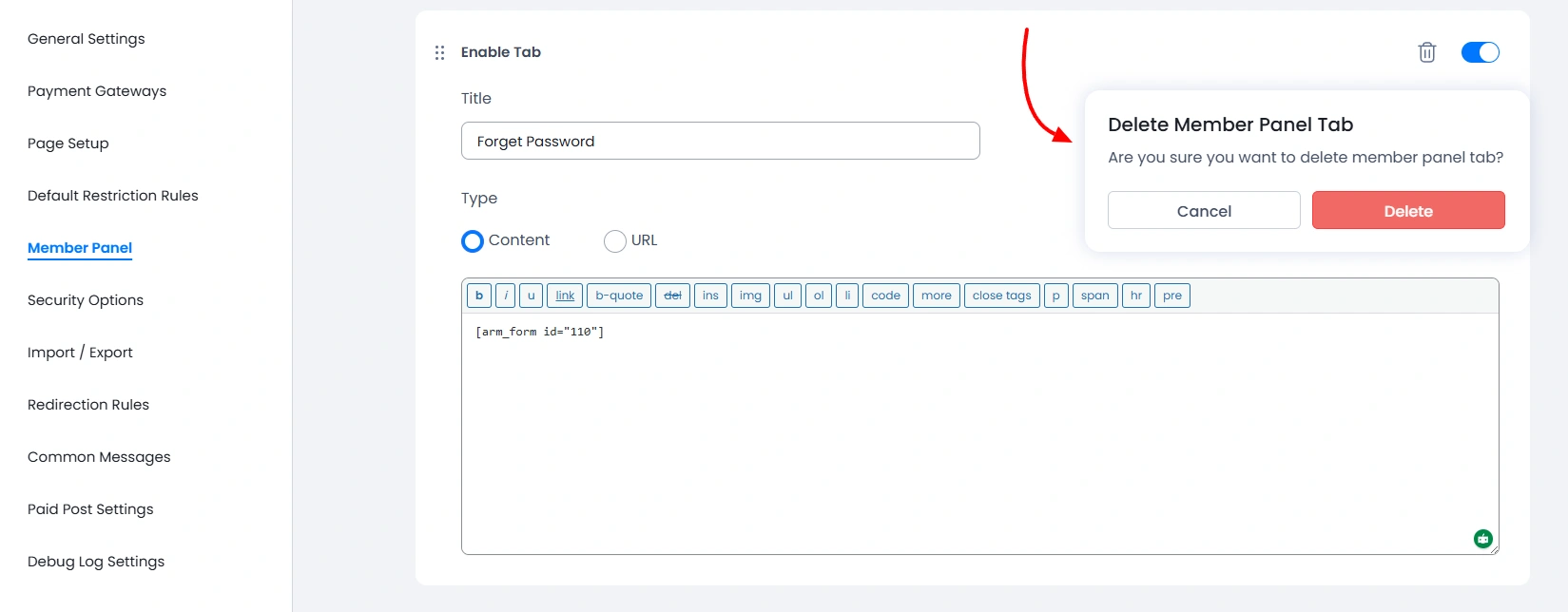The width and height of the screenshot is (1568, 612).
Task: Insert horizontal rule with hr button
Action: click(x=1136, y=296)
